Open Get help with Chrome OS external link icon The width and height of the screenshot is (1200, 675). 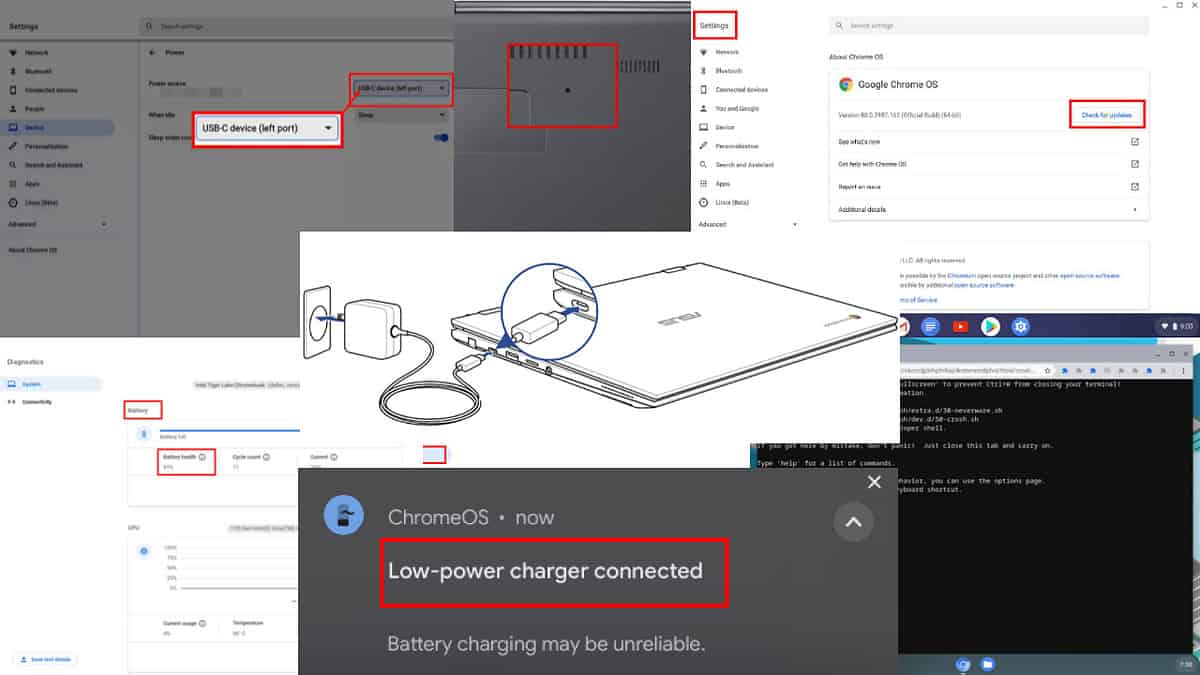click(1135, 164)
